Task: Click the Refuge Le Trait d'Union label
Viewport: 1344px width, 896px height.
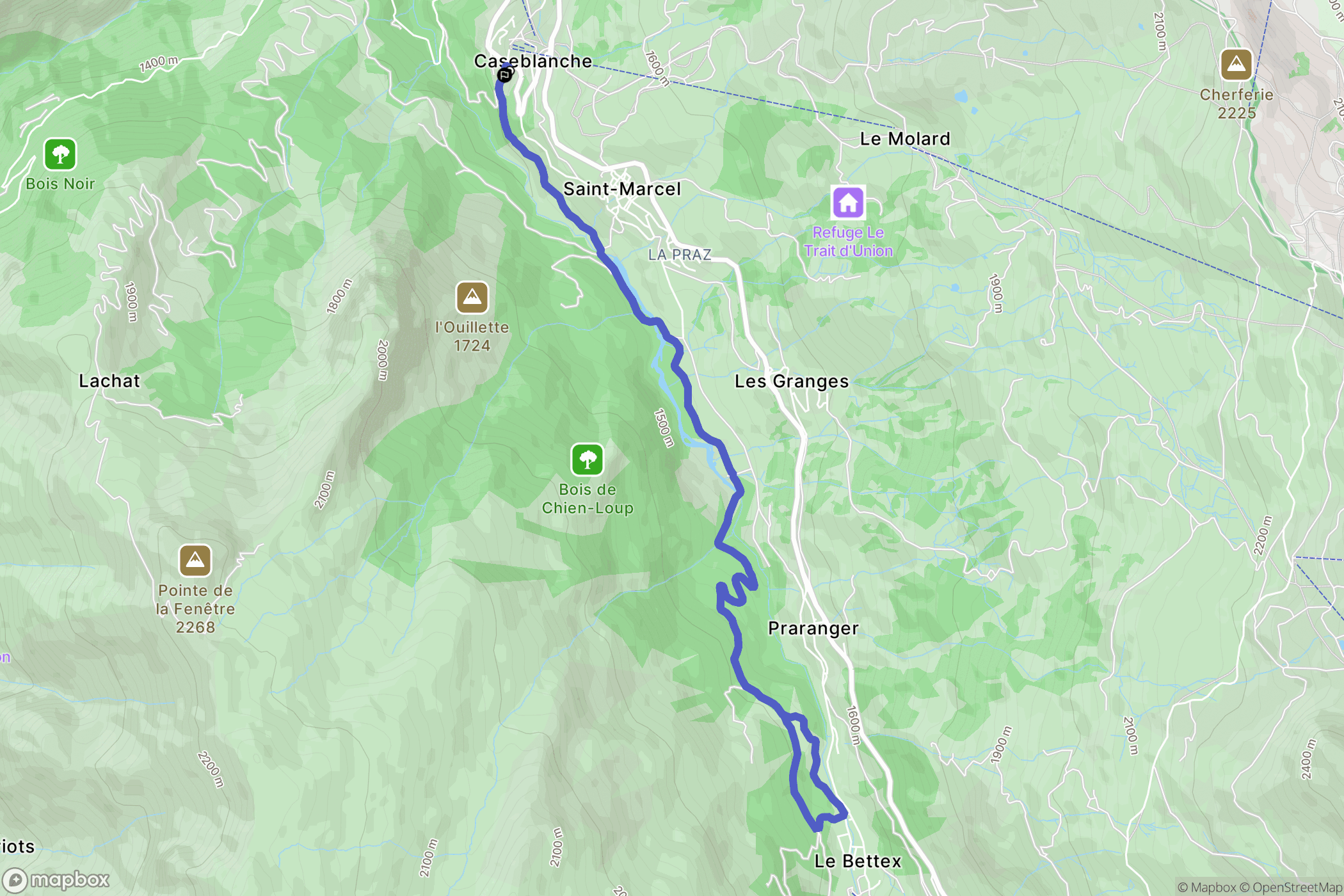Action: click(x=848, y=241)
